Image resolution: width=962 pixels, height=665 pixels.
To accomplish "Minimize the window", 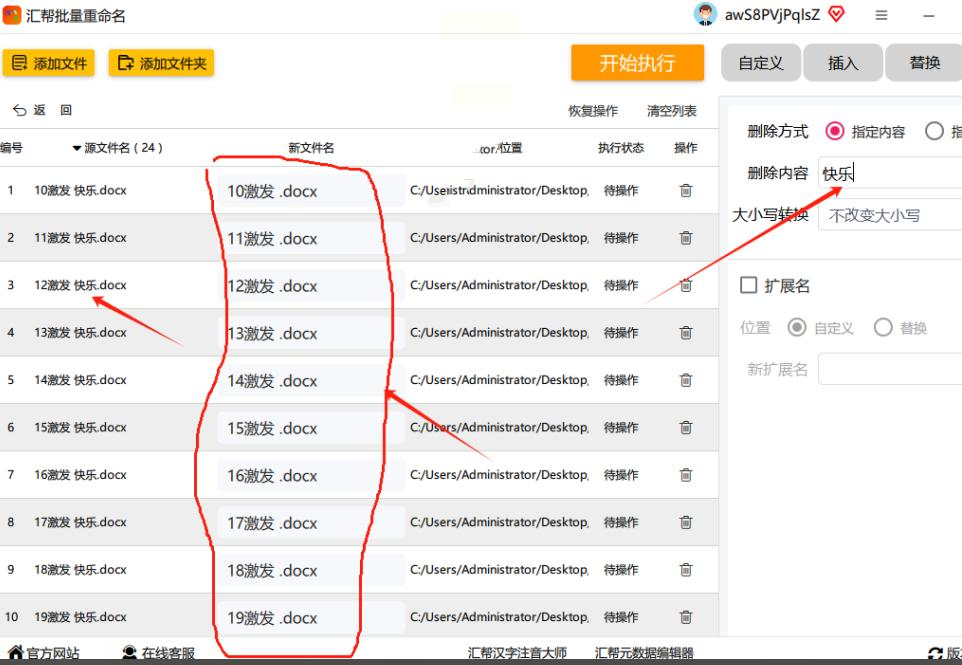I will click(x=929, y=15).
